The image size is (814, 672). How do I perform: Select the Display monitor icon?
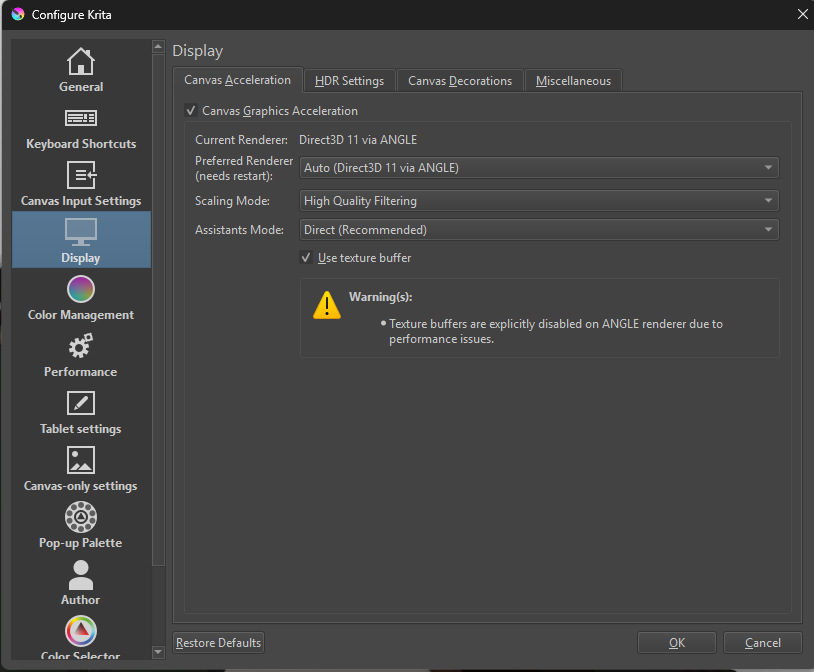point(81,232)
